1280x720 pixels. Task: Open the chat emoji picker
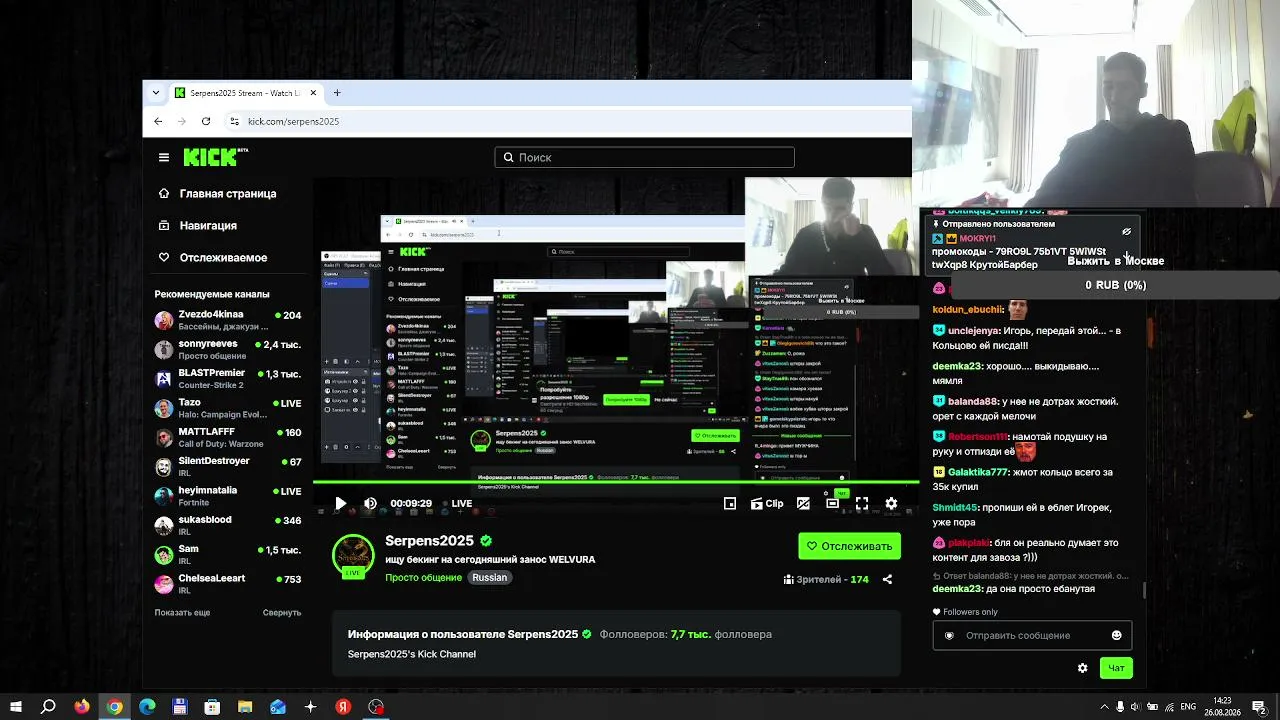(x=1117, y=635)
